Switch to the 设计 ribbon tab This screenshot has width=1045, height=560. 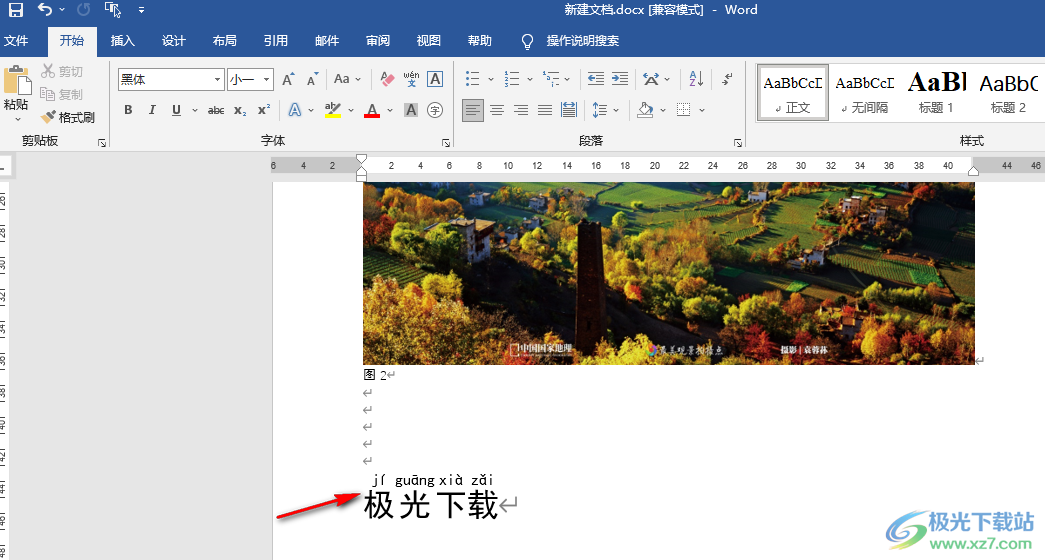click(x=173, y=41)
